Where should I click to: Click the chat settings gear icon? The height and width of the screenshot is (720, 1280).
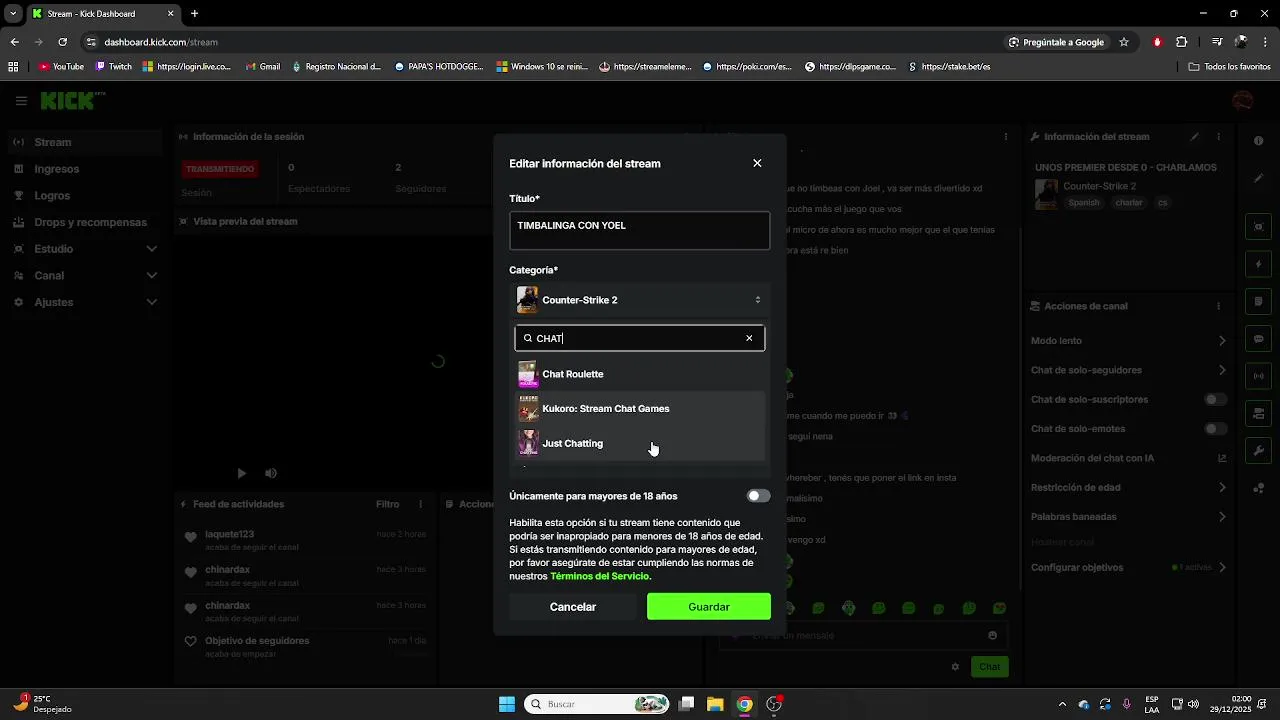coord(955,667)
